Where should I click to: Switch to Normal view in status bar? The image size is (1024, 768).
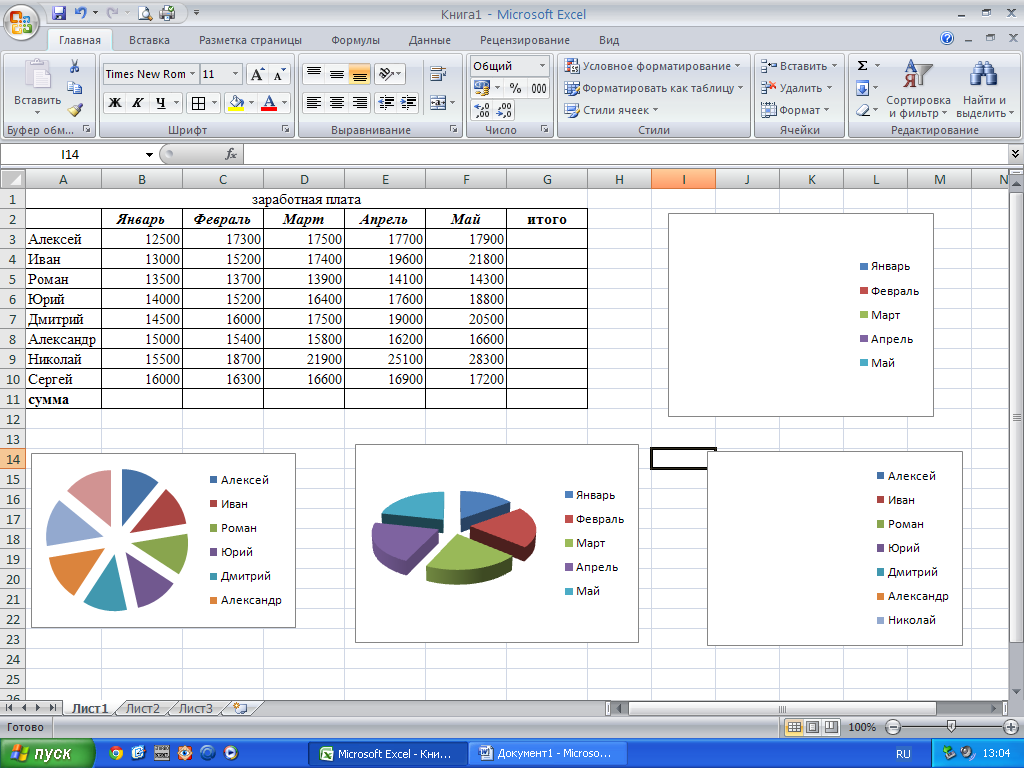pos(793,727)
